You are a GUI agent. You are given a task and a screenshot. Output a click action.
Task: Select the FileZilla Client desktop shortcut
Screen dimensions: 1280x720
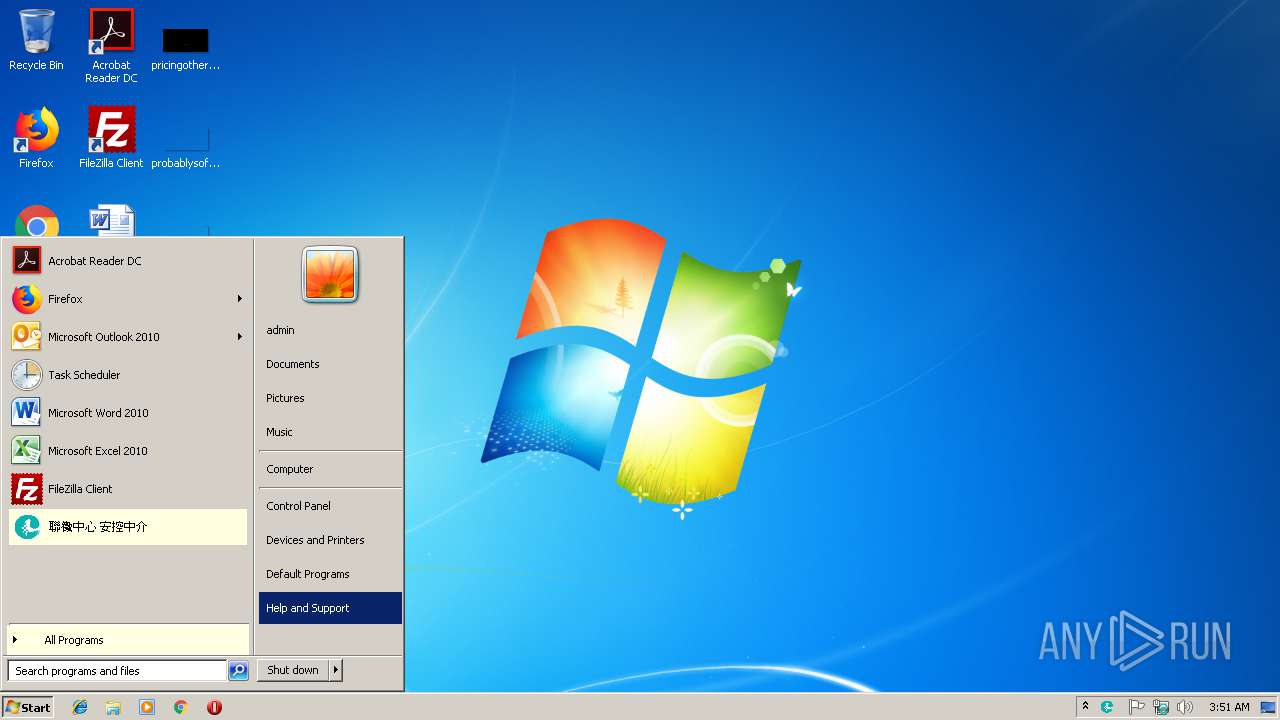[111, 137]
